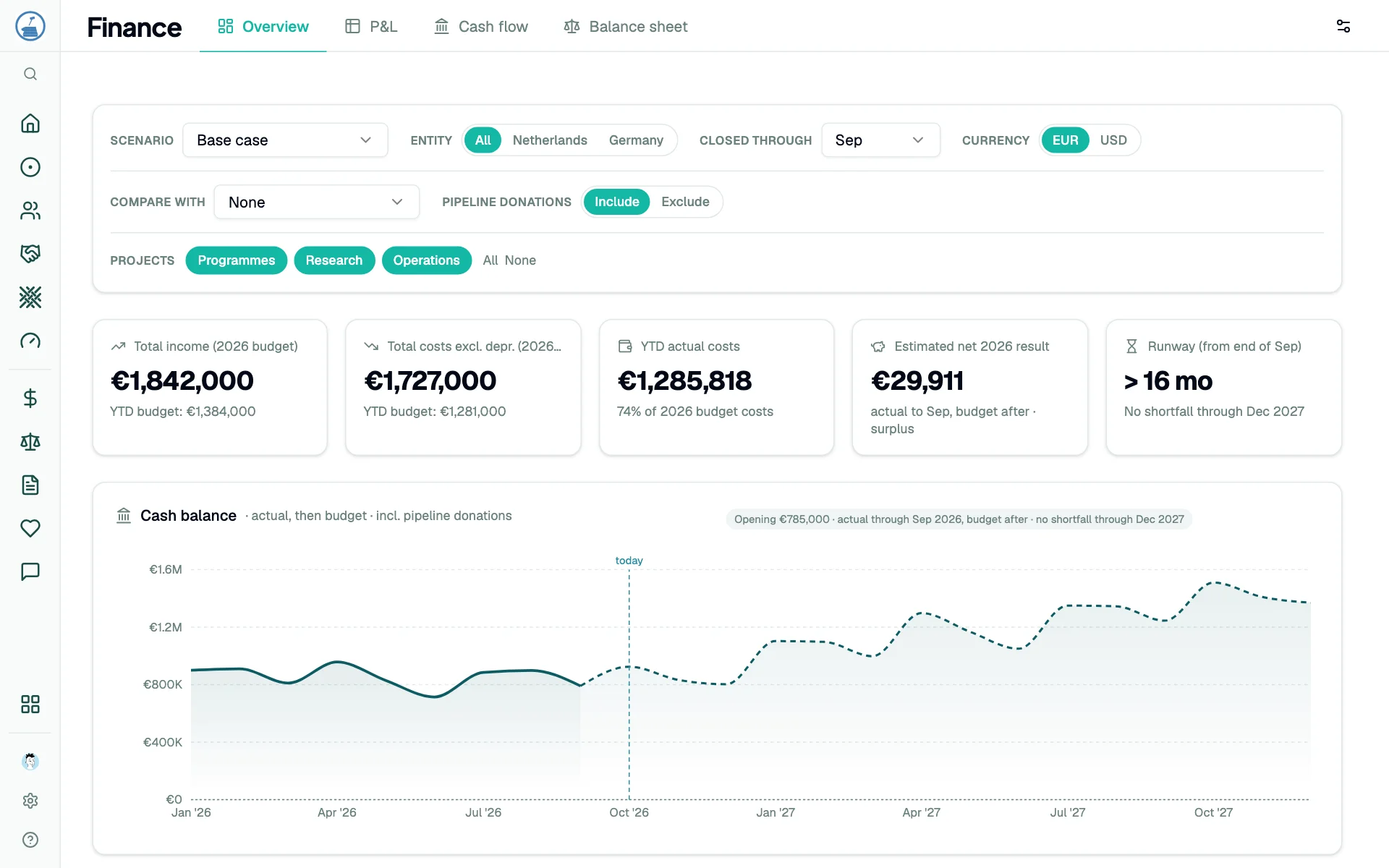Select the Germany entity filter

[636, 140]
